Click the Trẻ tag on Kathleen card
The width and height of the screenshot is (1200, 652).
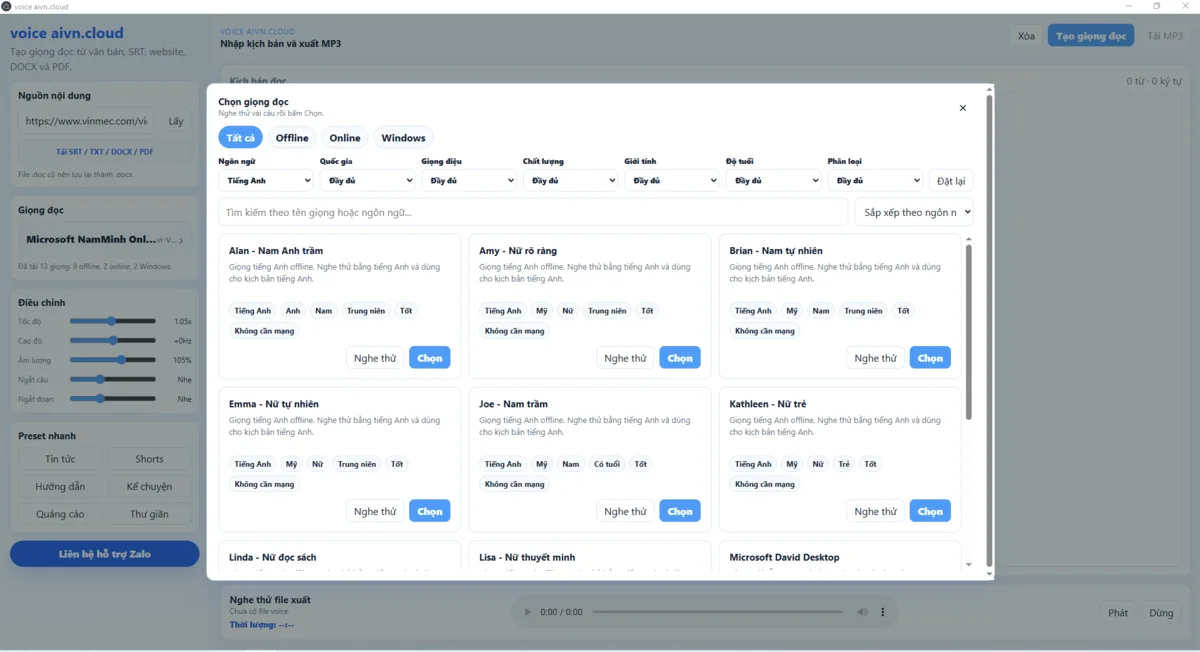click(844, 464)
